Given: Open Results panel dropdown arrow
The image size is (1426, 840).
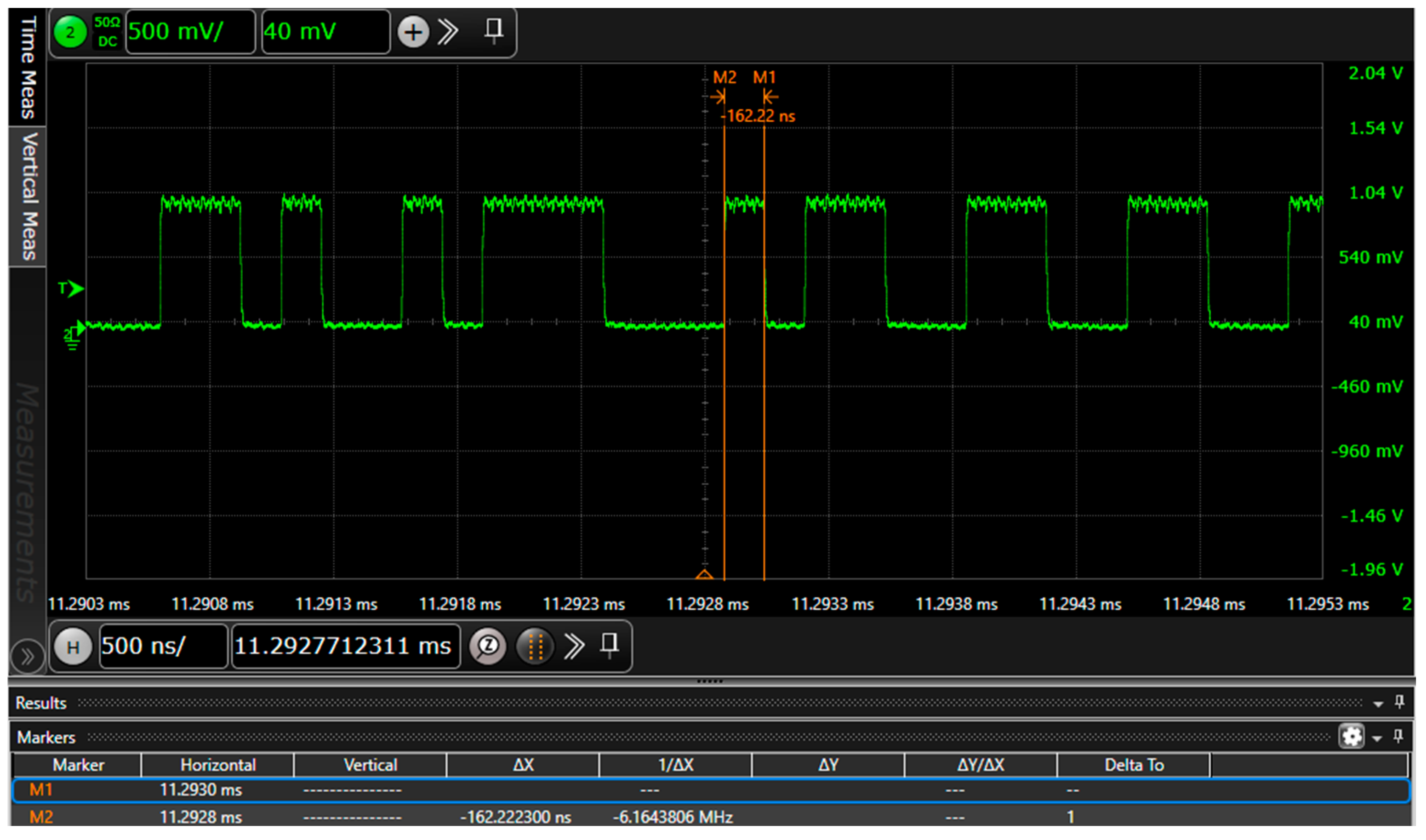Looking at the screenshot, I should point(1379,704).
